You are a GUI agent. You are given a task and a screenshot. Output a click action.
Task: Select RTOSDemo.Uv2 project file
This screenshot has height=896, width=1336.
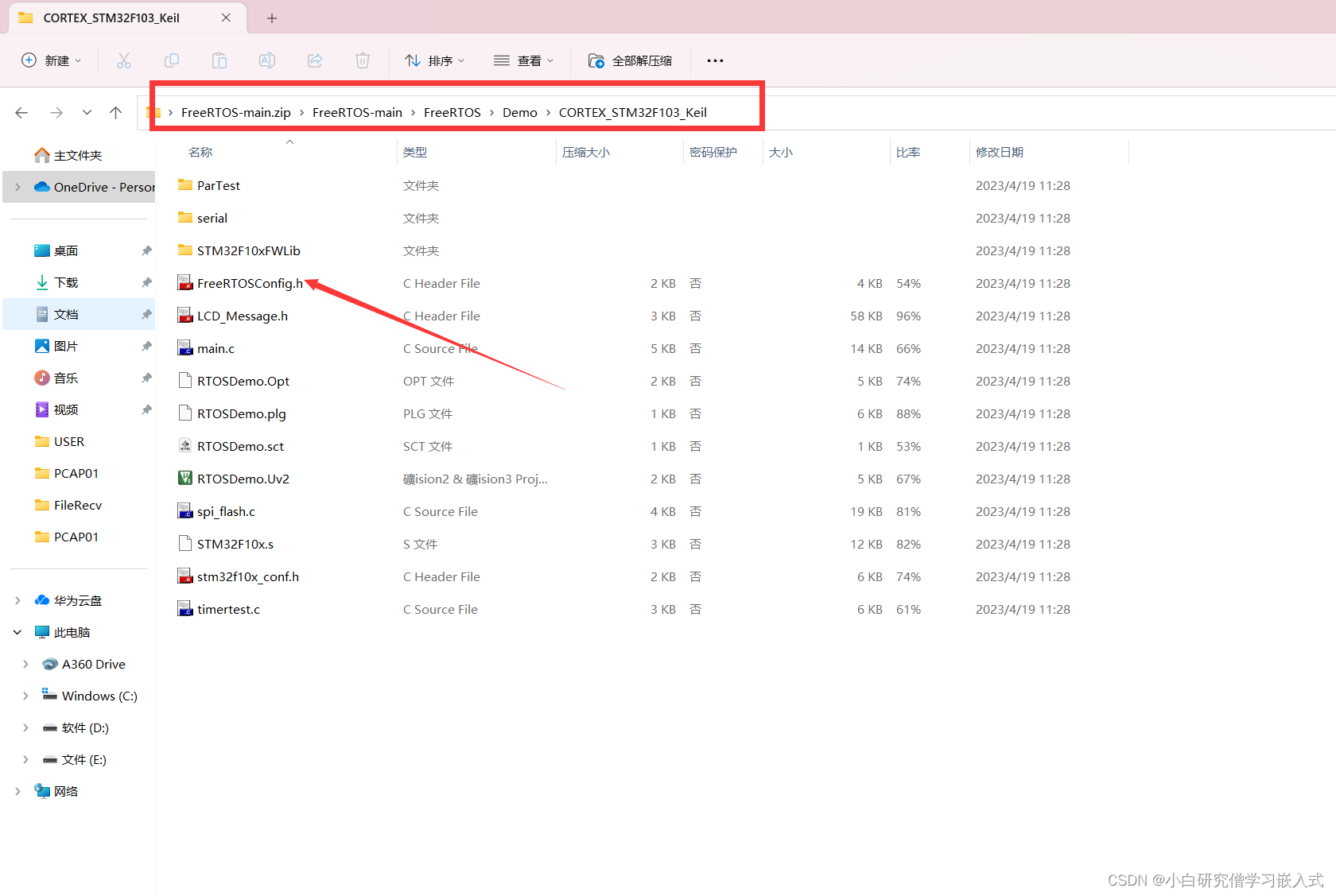243,479
